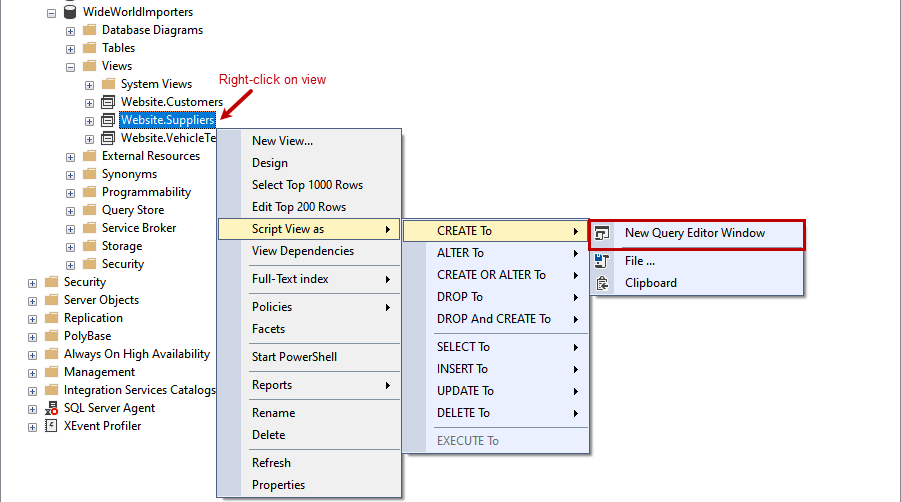The height and width of the screenshot is (502, 901).
Task: Click the New Query Editor Window icon
Action: (602, 233)
